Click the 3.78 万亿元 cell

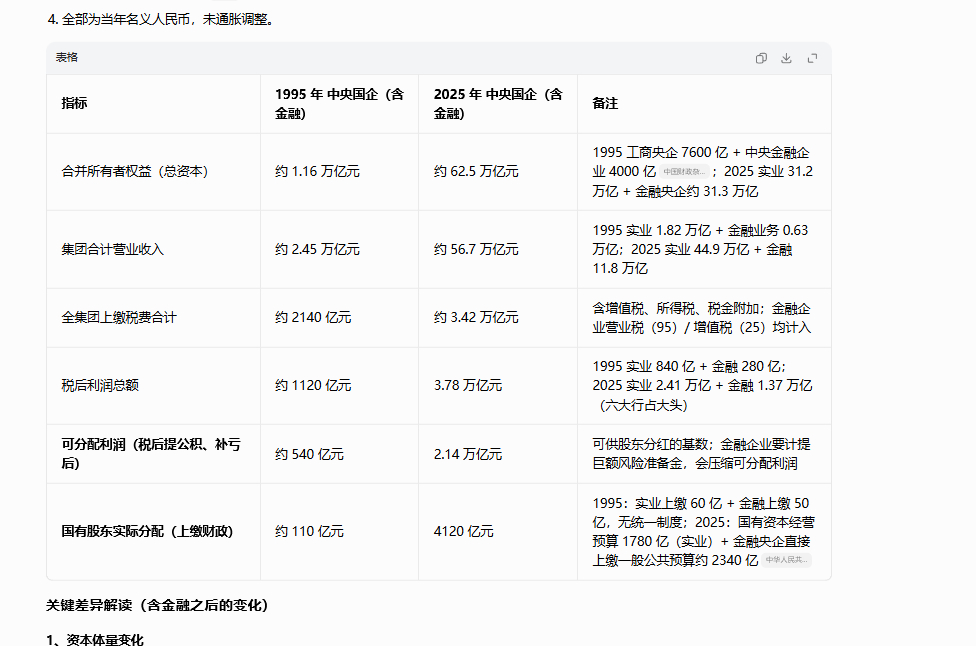tap(467, 385)
